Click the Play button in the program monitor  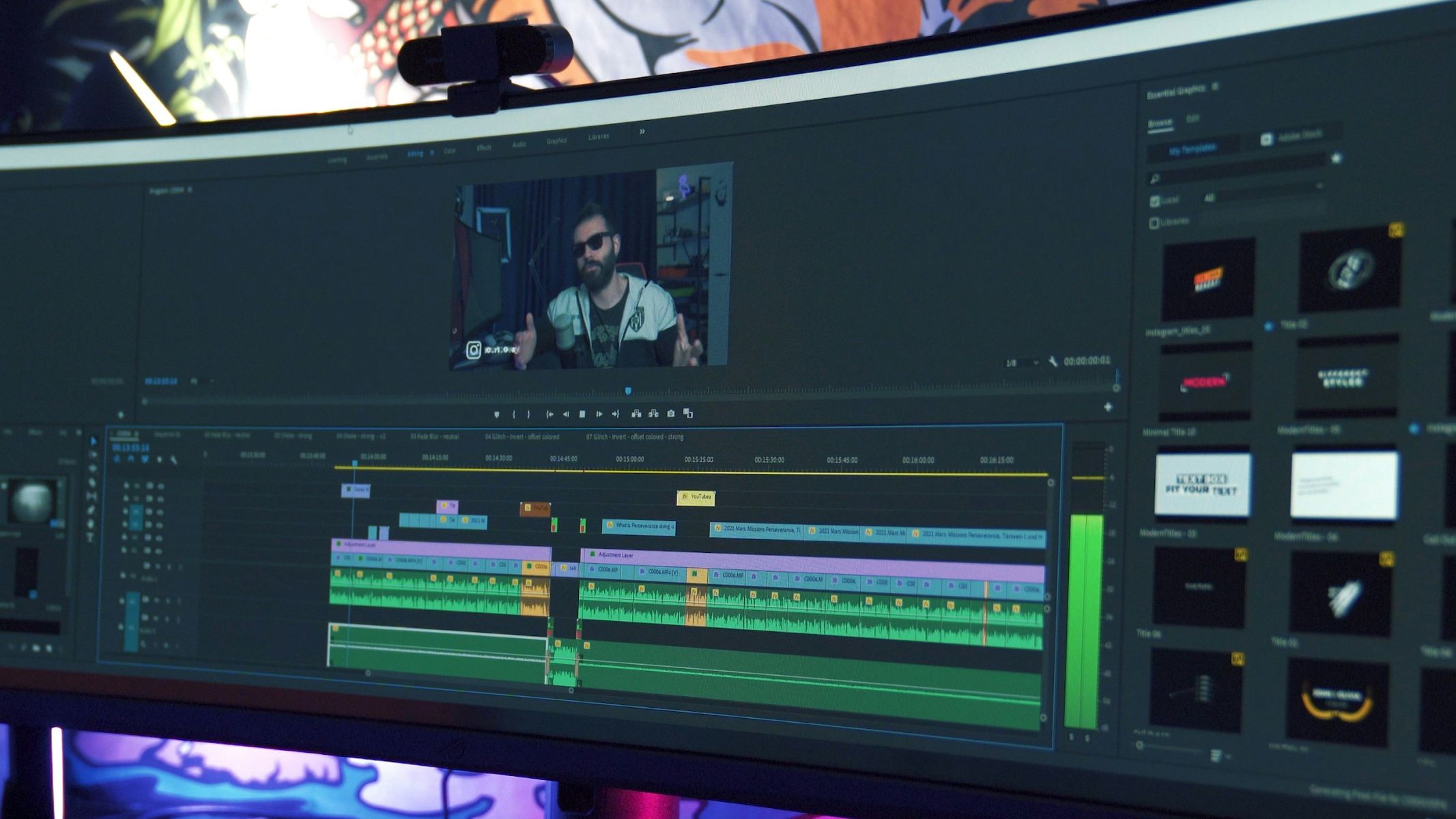pos(582,414)
